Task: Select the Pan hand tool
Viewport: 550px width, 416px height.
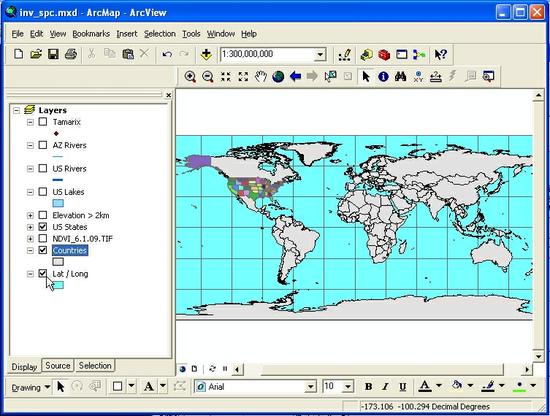Action: pos(261,76)
